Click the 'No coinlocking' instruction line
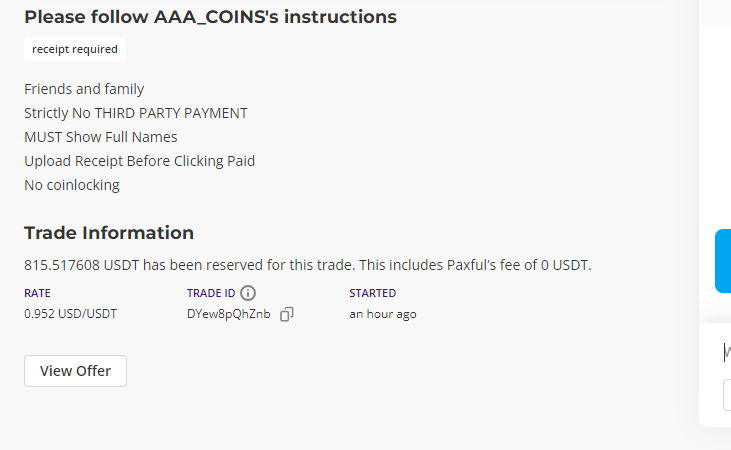731x450 pixels. pos(72,185)
